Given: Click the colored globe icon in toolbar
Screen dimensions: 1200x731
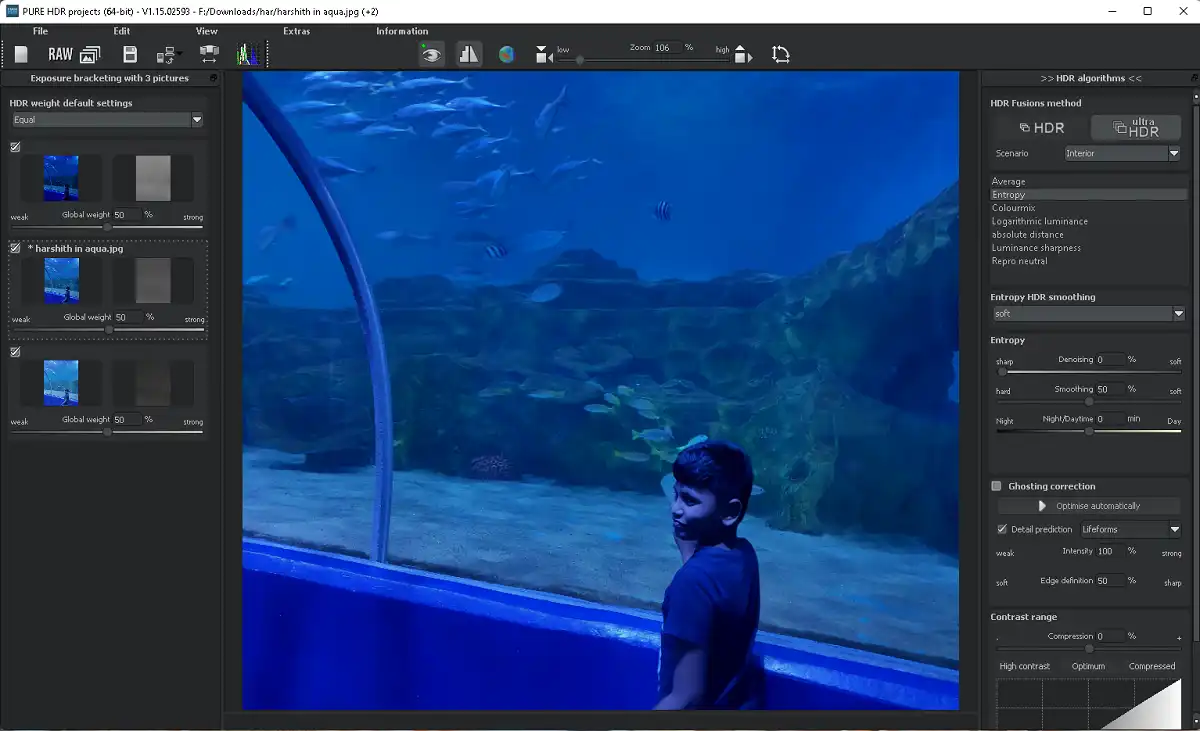Looking at the screenshot, I should [507, 55].
